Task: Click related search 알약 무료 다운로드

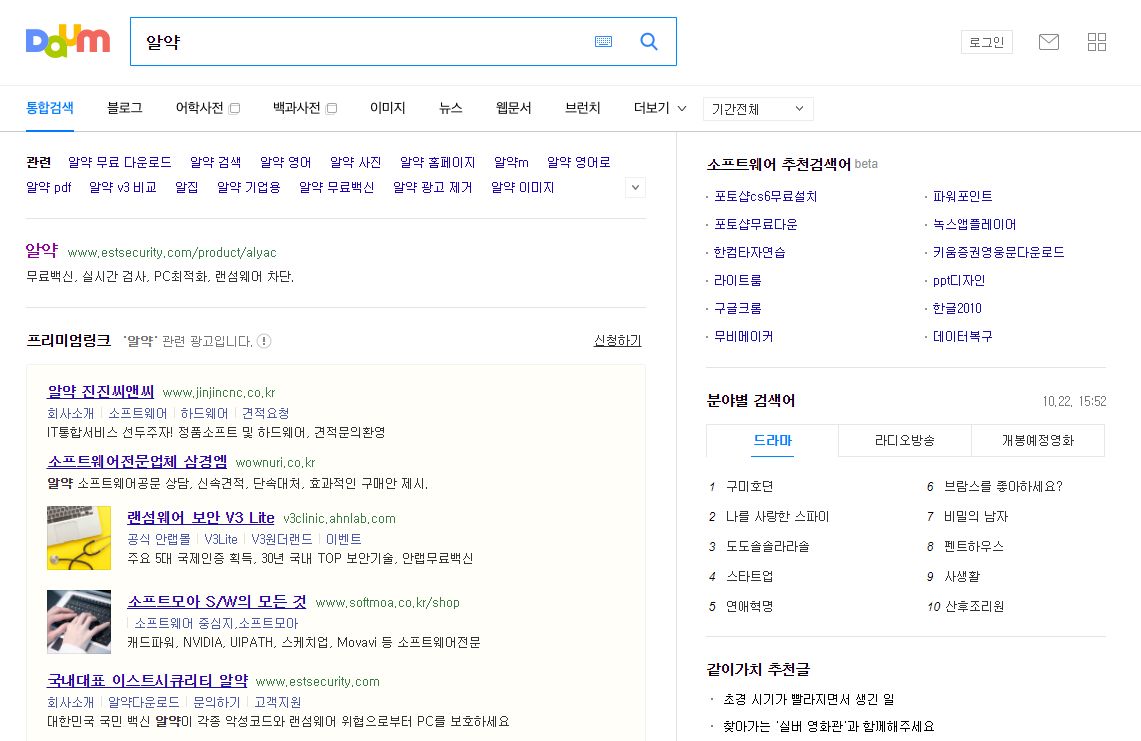Action: coord(119,162)
